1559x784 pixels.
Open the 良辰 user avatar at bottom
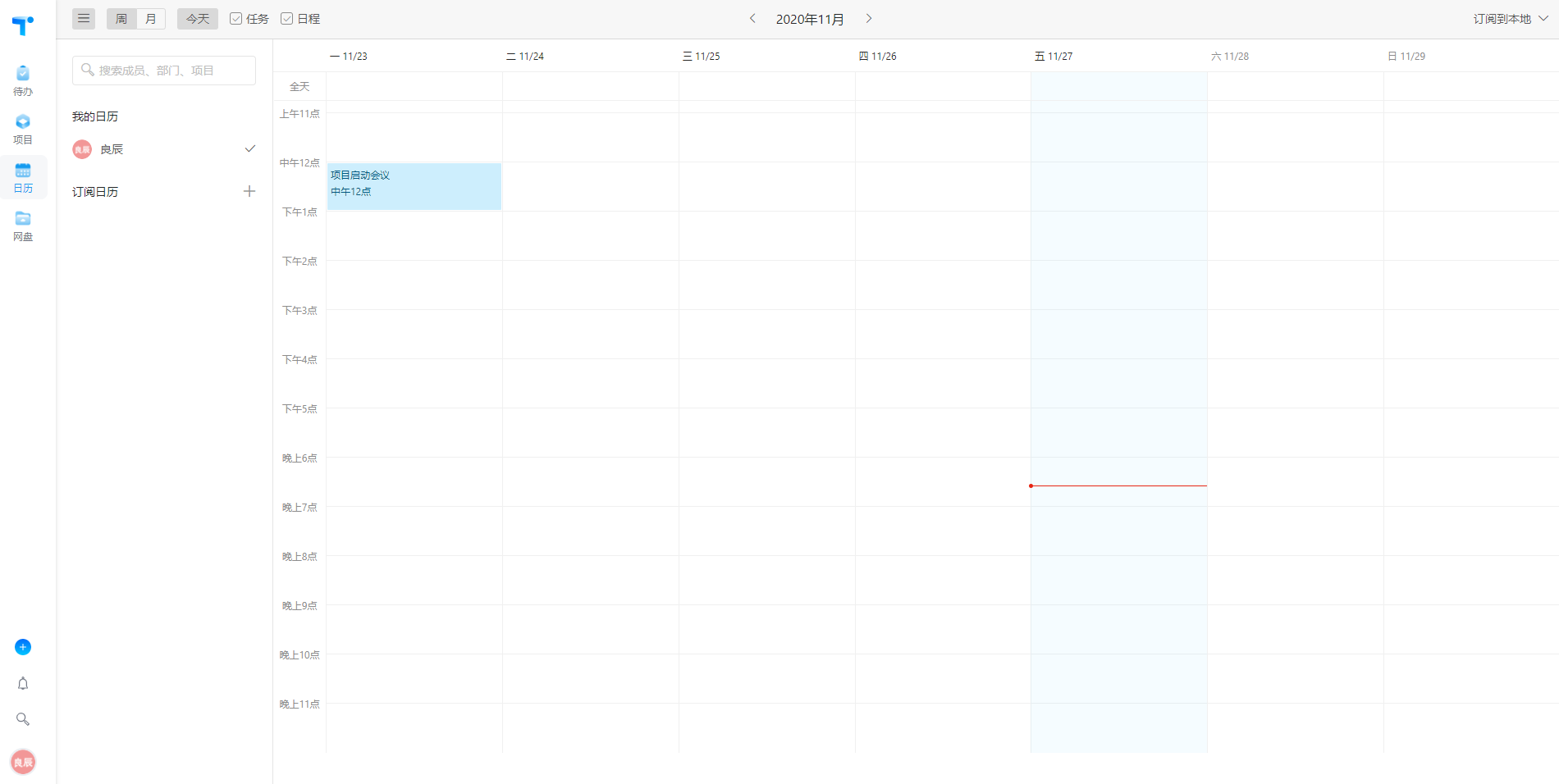(x=23, y=762)
